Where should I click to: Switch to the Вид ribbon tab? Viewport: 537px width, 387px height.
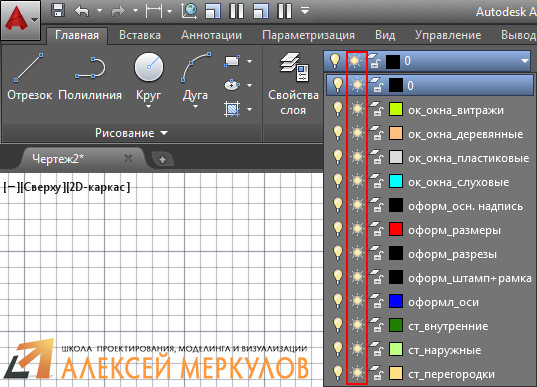click(385, 35)
